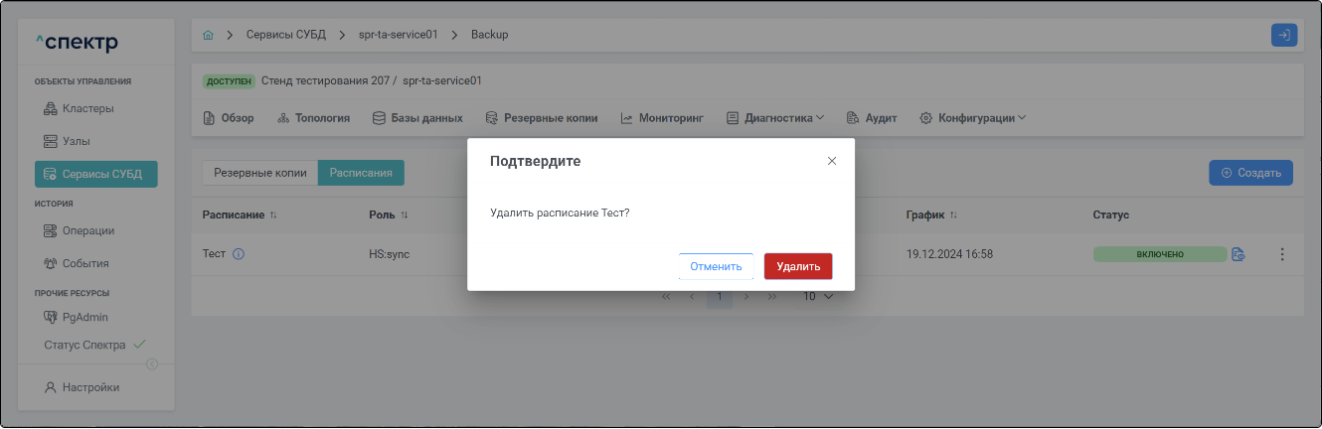The width and height of the screenshot is (1322, 429).
Task: Open rows-per-page dropdown showing 10
Action: 818,297
